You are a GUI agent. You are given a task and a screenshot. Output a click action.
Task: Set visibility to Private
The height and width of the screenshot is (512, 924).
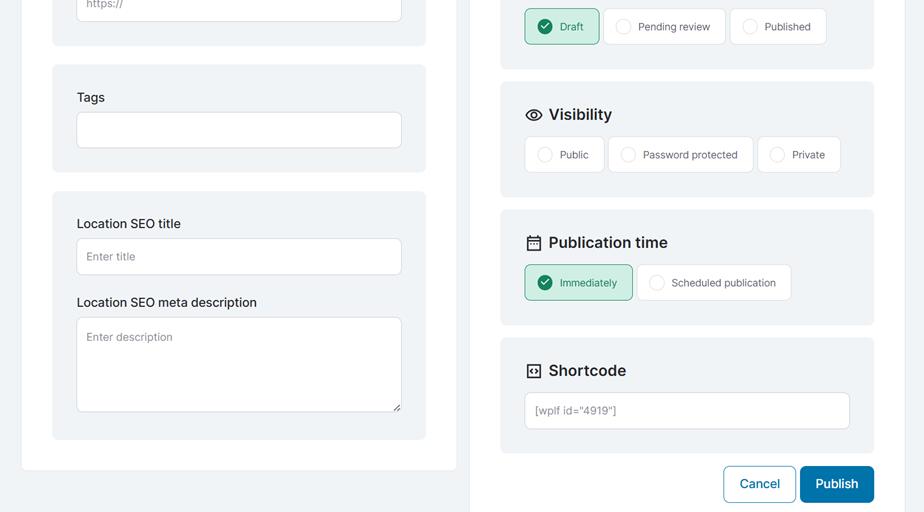tap(798, 154)
